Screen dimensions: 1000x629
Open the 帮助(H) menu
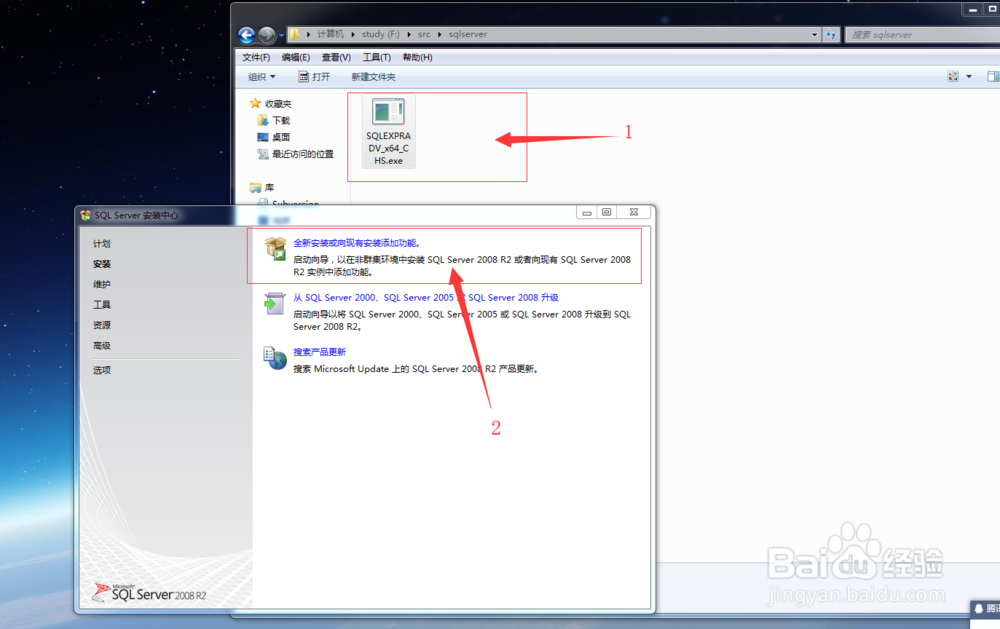tap(417, 57)
